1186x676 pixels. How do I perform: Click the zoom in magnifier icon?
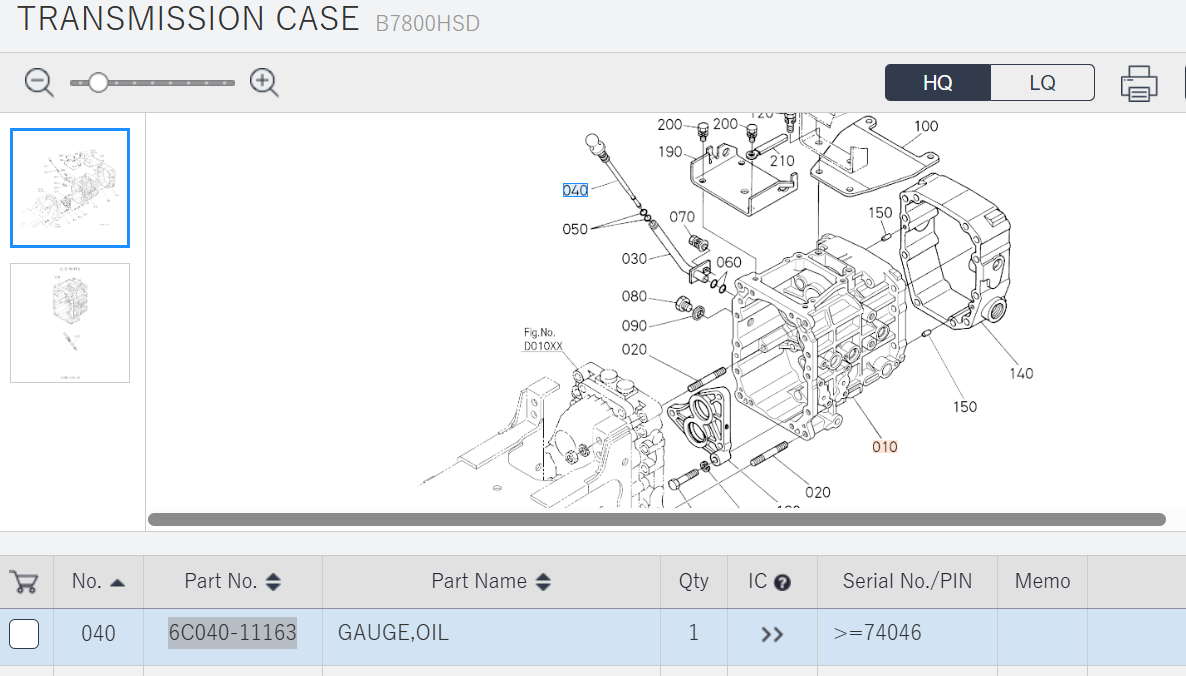(264, 82)
